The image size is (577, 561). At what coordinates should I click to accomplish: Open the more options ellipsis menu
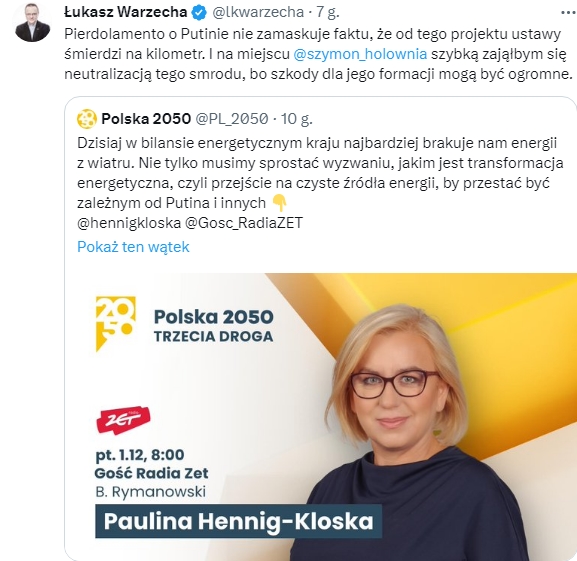coord(569,13)
